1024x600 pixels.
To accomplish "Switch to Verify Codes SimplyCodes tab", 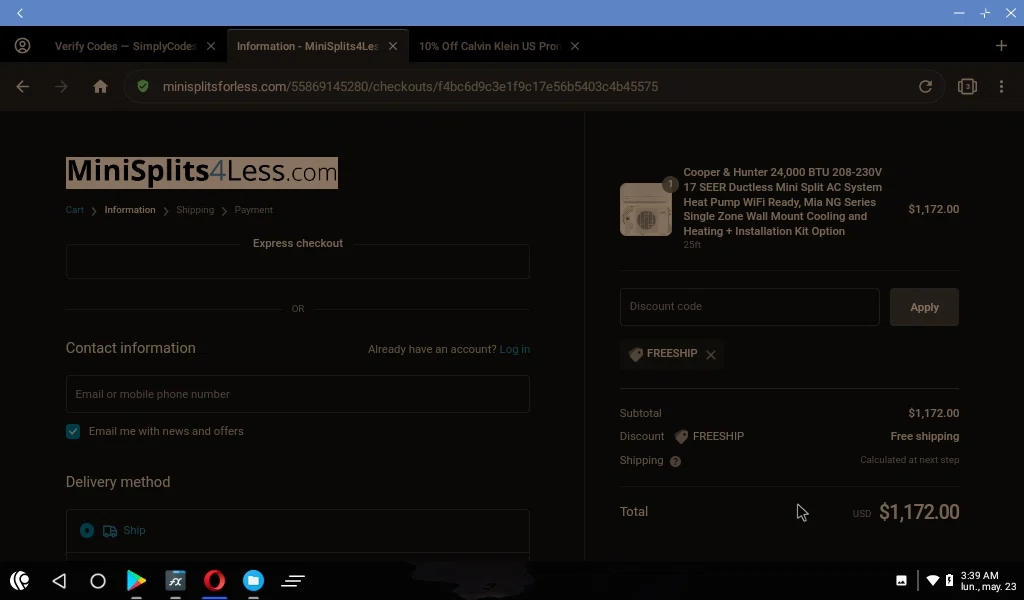I will pos(125,46).
